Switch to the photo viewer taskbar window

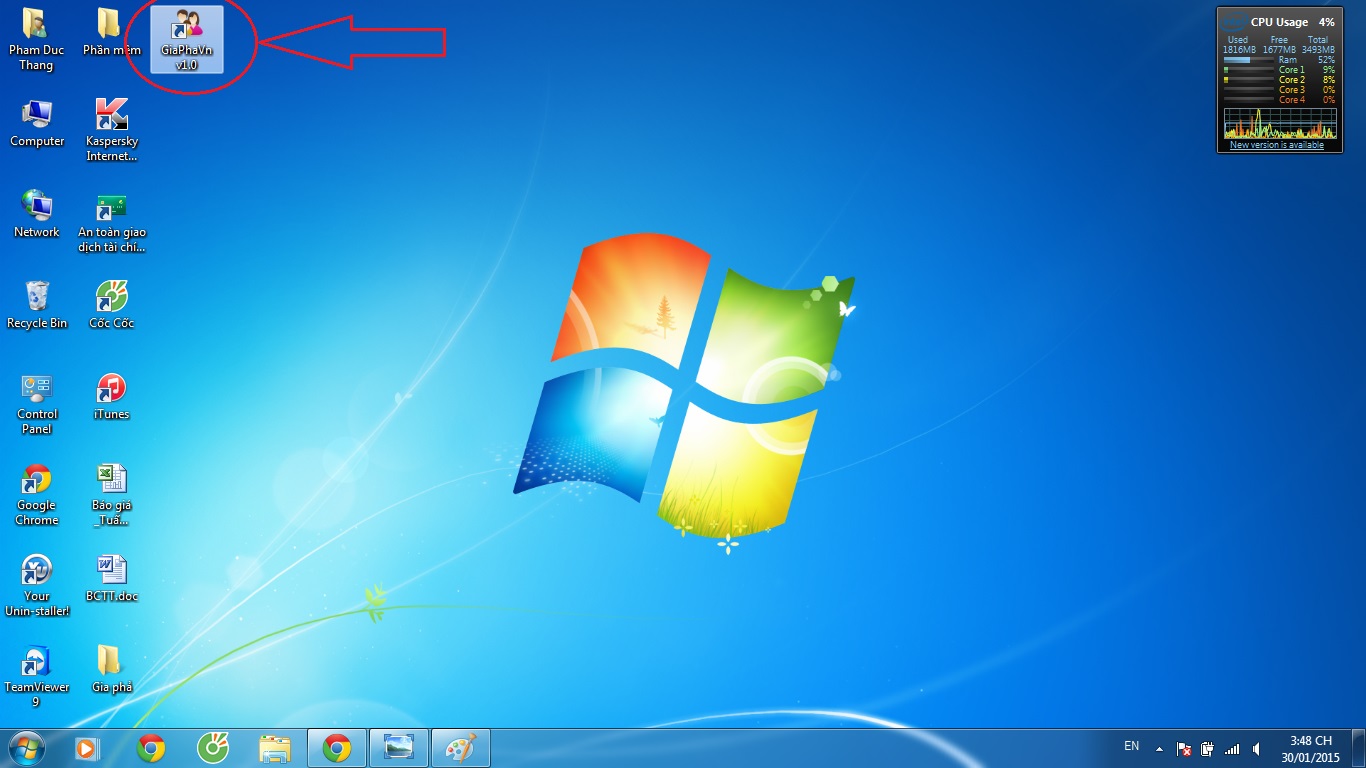click(x=399, y=748)
